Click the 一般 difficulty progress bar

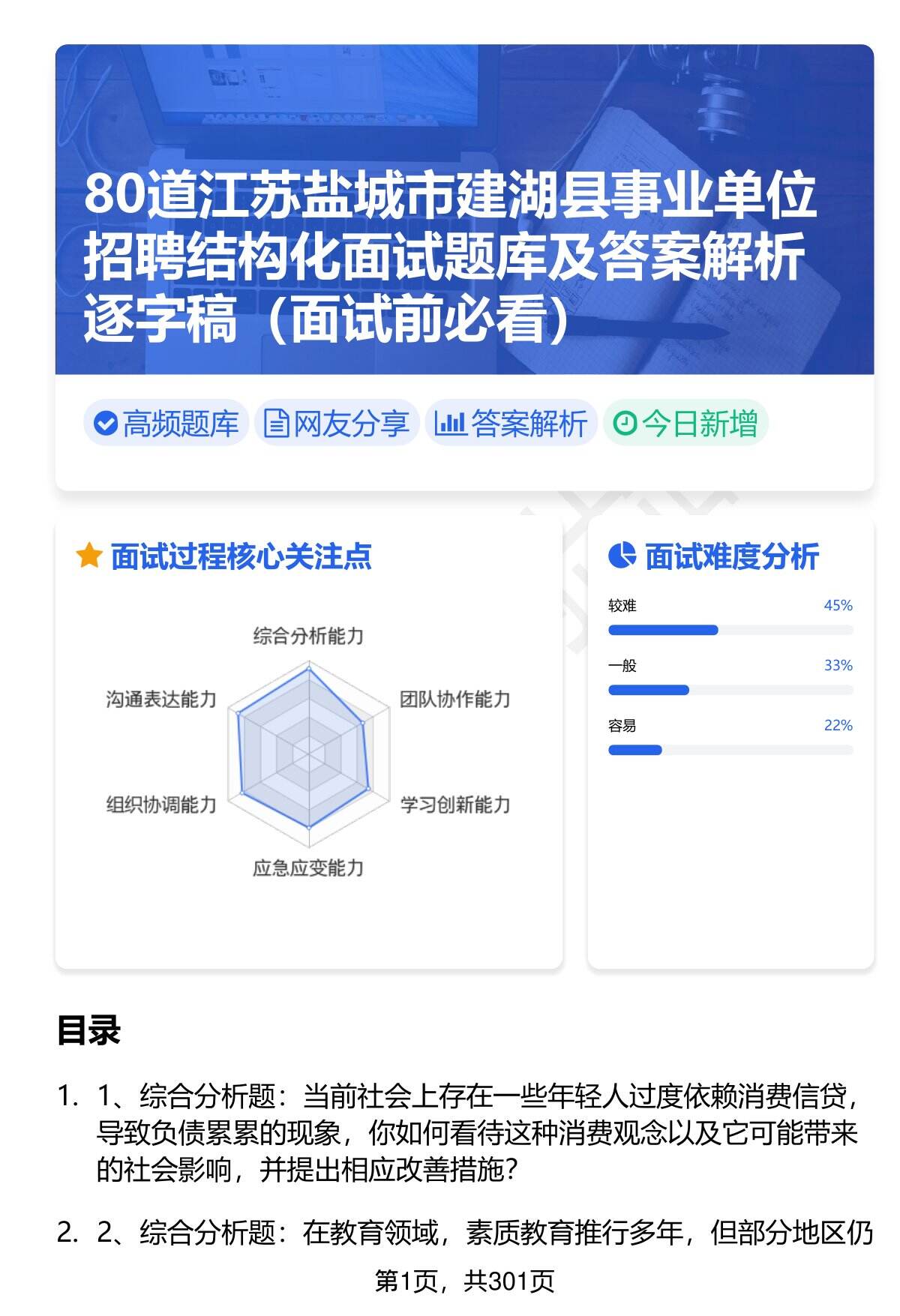click(x=730, y=690)
